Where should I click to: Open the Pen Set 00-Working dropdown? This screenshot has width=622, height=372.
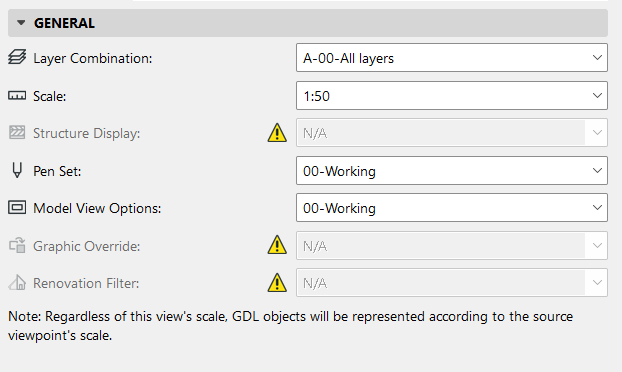[x=451, y=171]
